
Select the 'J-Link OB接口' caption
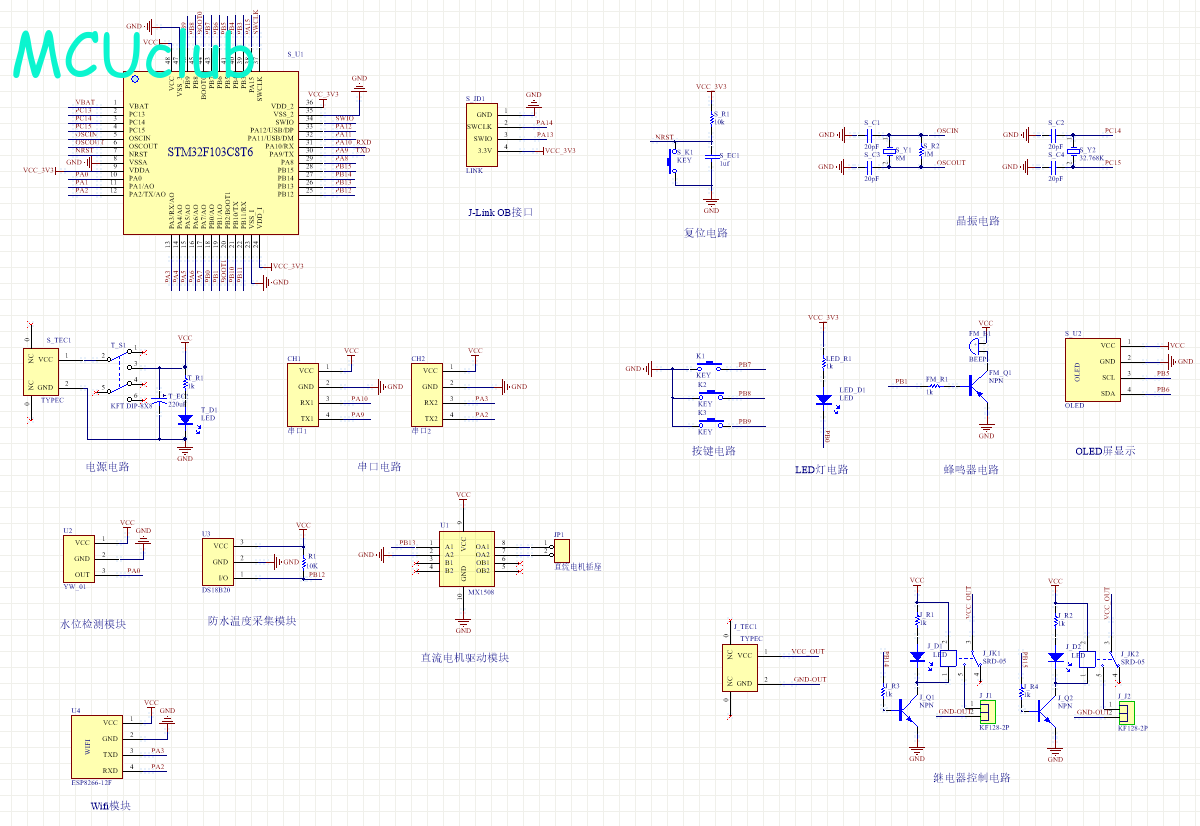pos(501,212)
